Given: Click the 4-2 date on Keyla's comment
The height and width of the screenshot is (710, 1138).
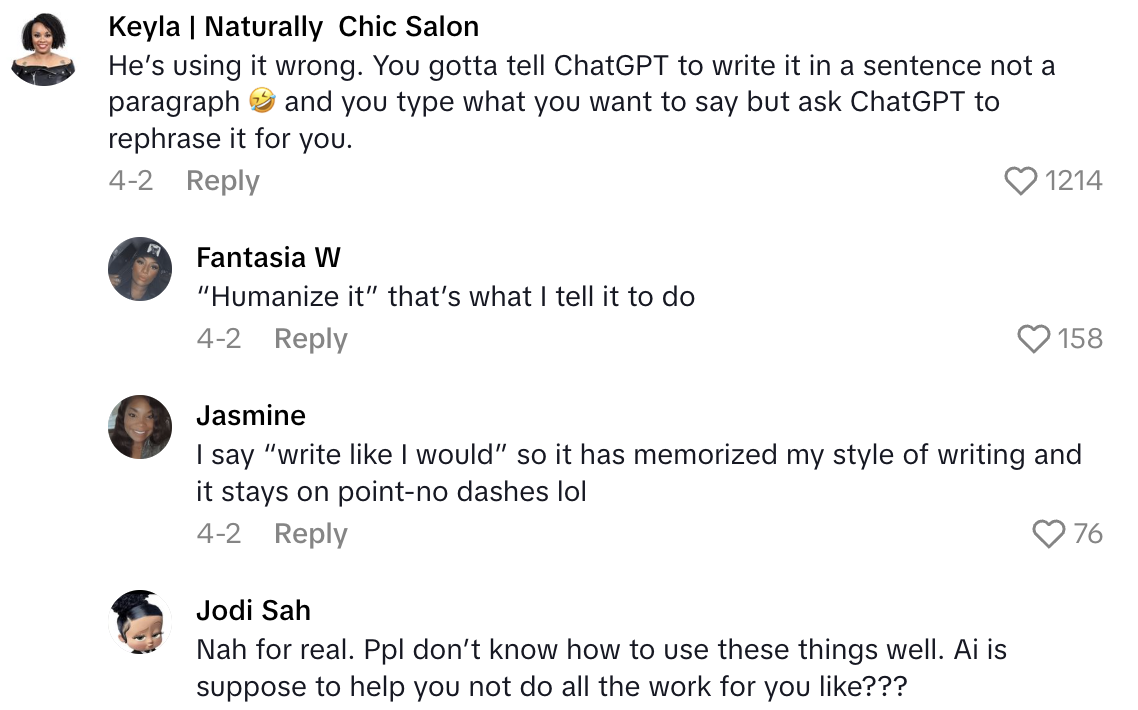Looking at the screenshot, I should (x=130, y=181).
